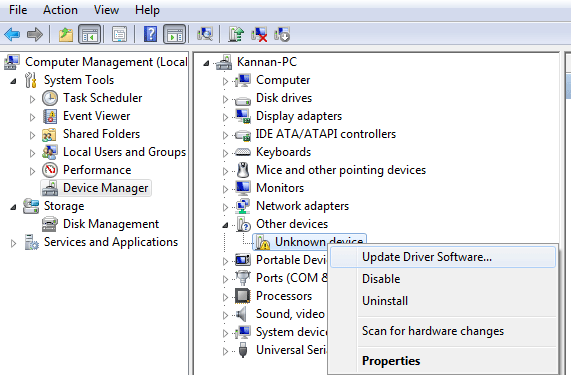Click the System Tools wrench icon

(31, 80)
